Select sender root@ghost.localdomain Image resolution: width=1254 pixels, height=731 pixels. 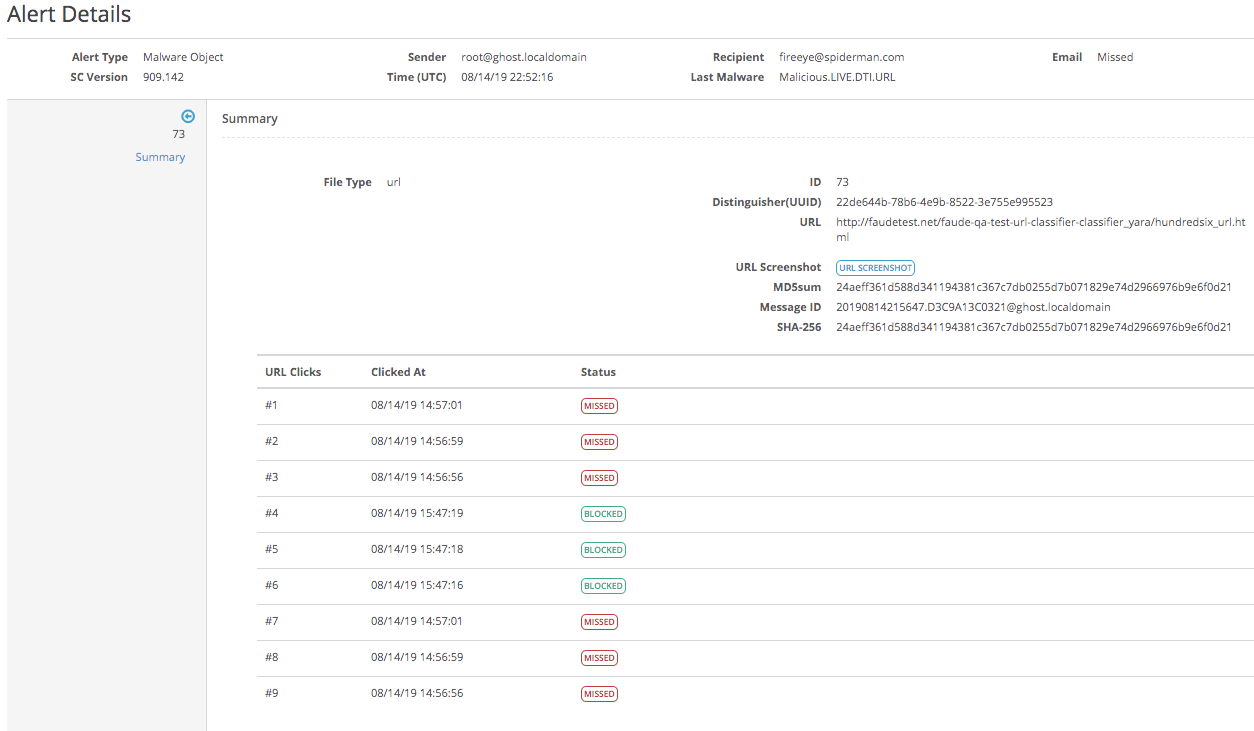pos(524,57)
